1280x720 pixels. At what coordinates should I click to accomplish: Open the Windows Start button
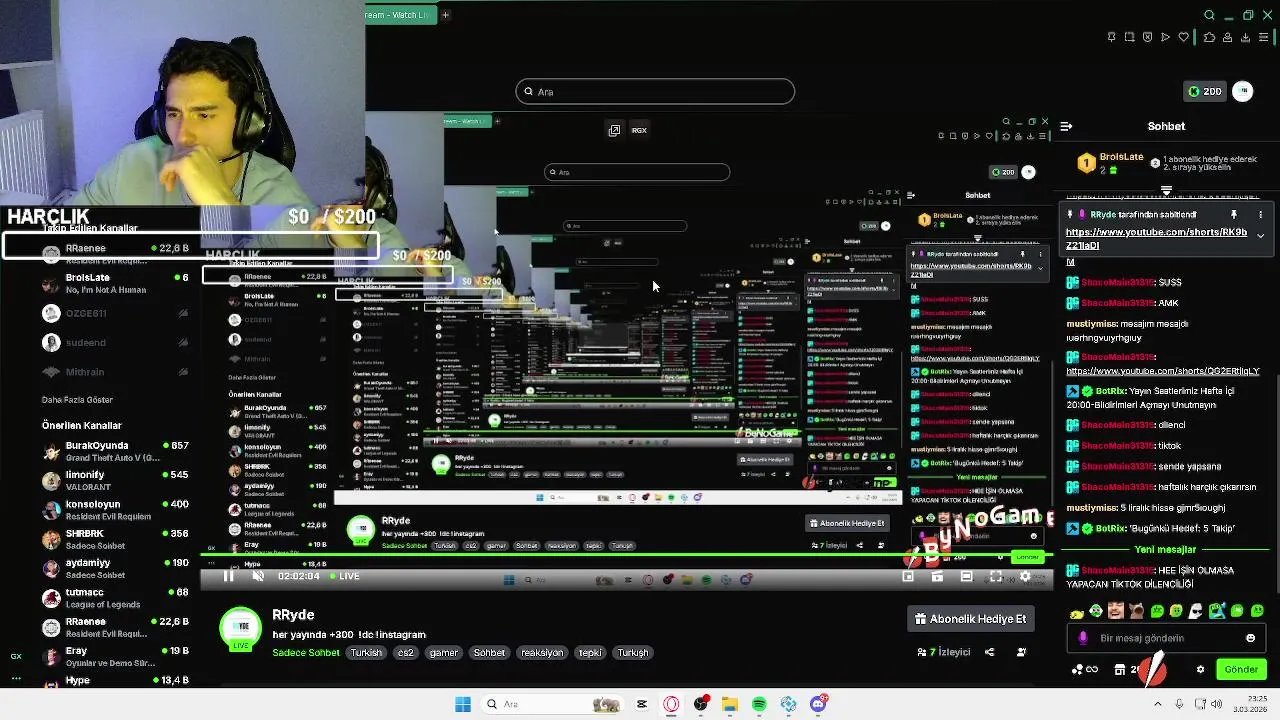pyautogui.click(x=462, y=704)
